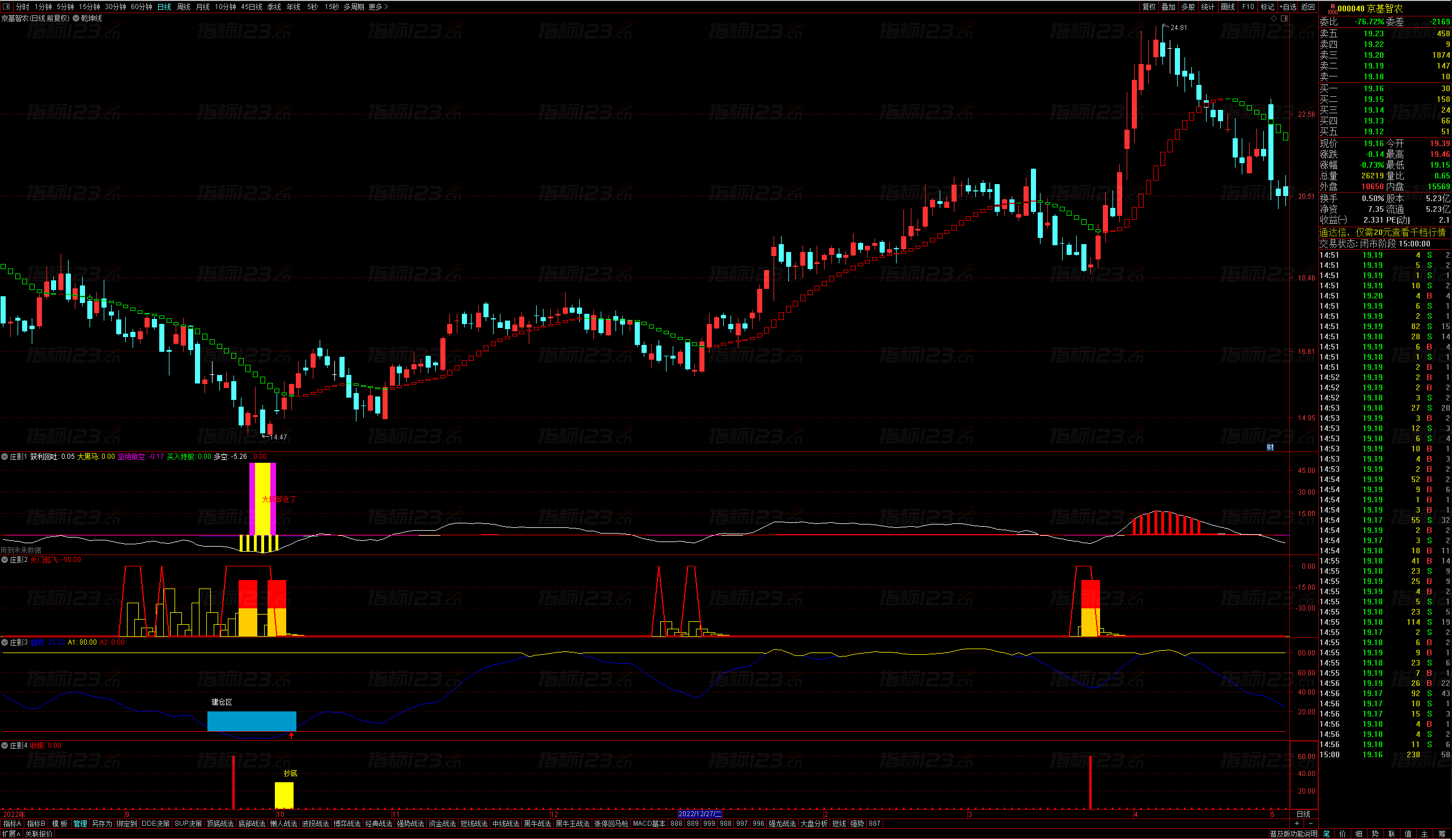Open the 庄影2 indicator dropdown arrow
The image size is (1452, 840).
(5, 560)
